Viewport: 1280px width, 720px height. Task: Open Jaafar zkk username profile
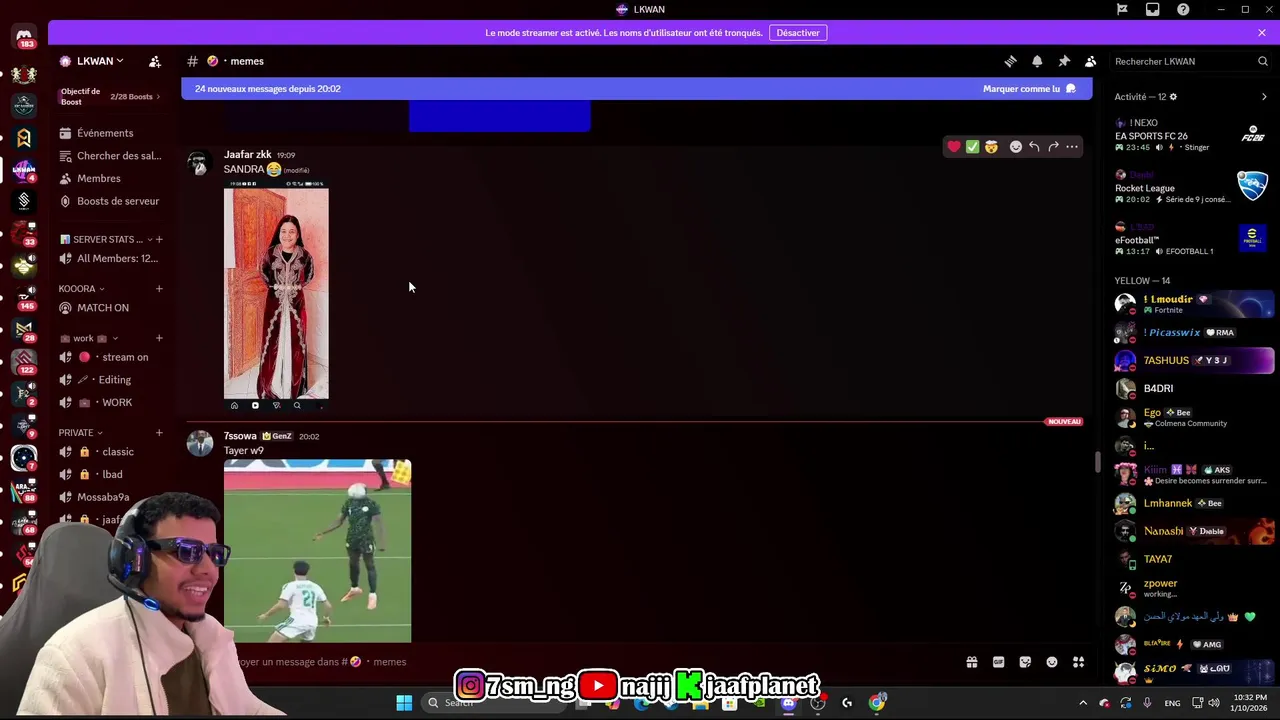point(247,155)
